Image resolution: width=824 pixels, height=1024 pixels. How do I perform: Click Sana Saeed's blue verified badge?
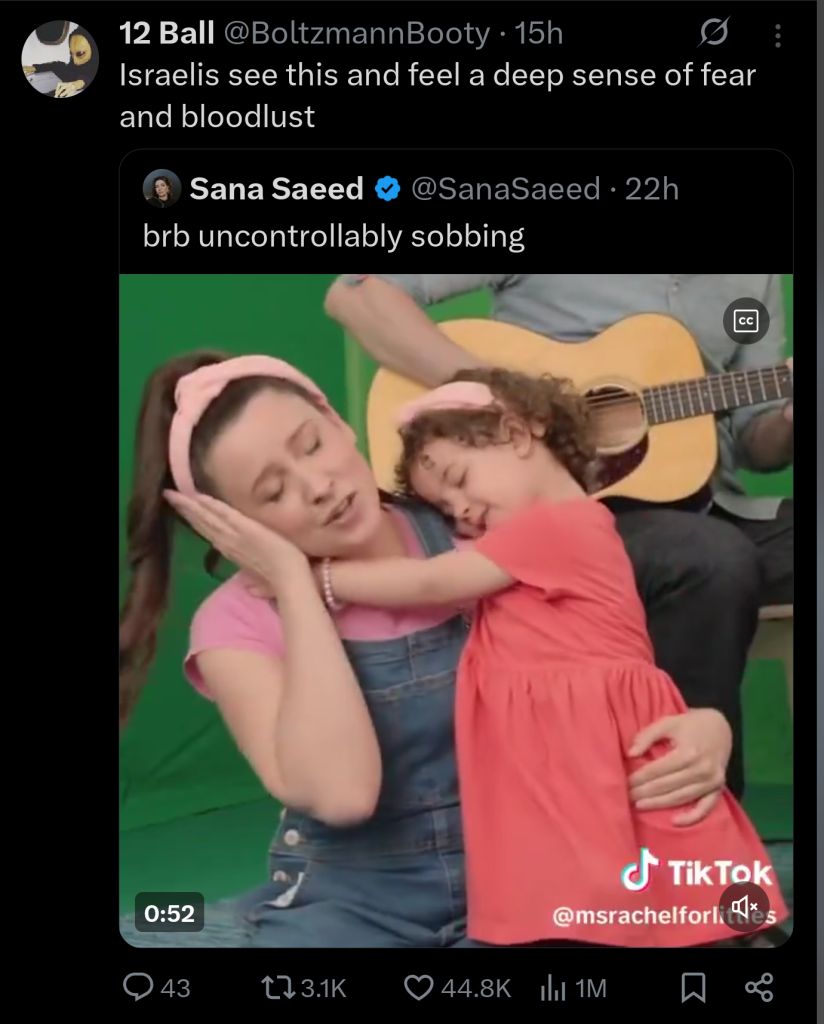[x=388, y=189]
